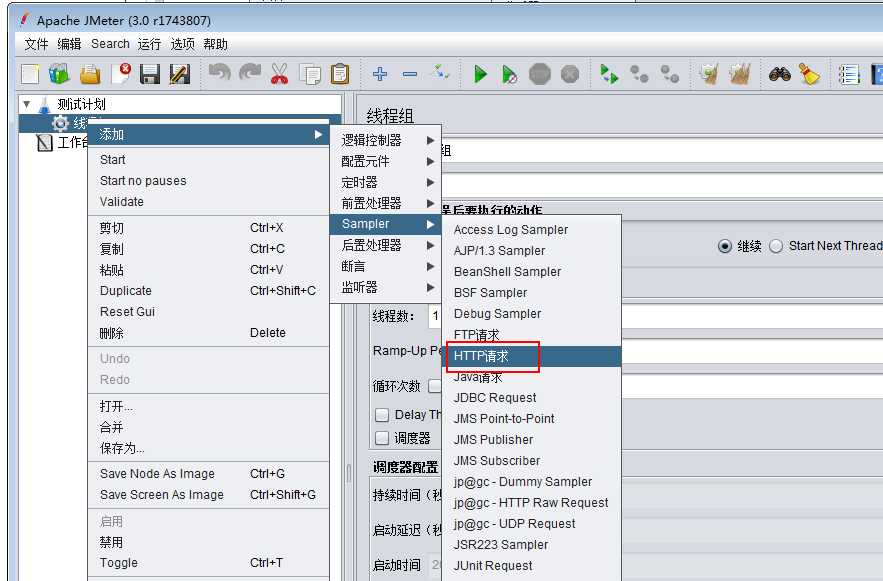Choose HTTP请求 from Sampler list

[532, 356]
